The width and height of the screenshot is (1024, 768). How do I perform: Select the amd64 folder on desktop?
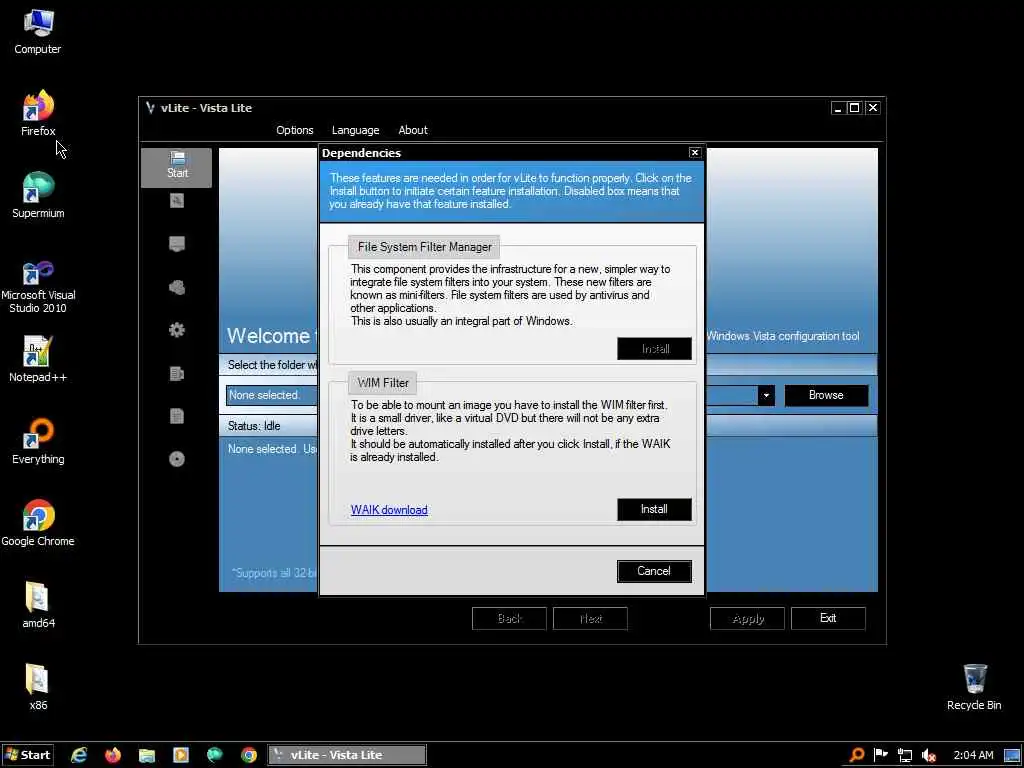(x=38, y=605)
